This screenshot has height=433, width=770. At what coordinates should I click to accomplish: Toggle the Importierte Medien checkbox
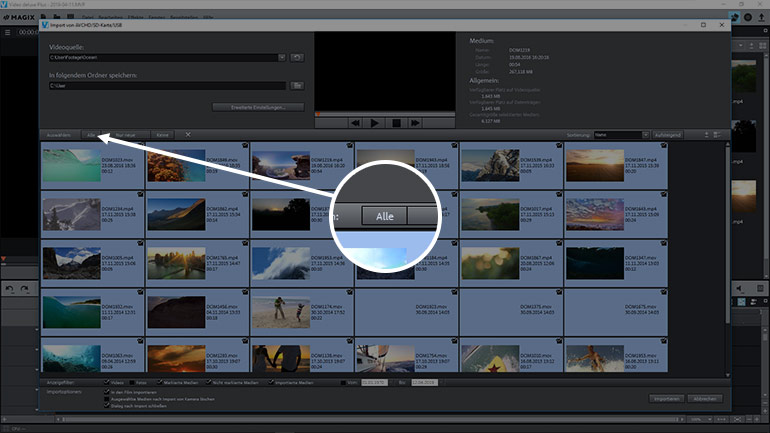[x=271, y=382]
